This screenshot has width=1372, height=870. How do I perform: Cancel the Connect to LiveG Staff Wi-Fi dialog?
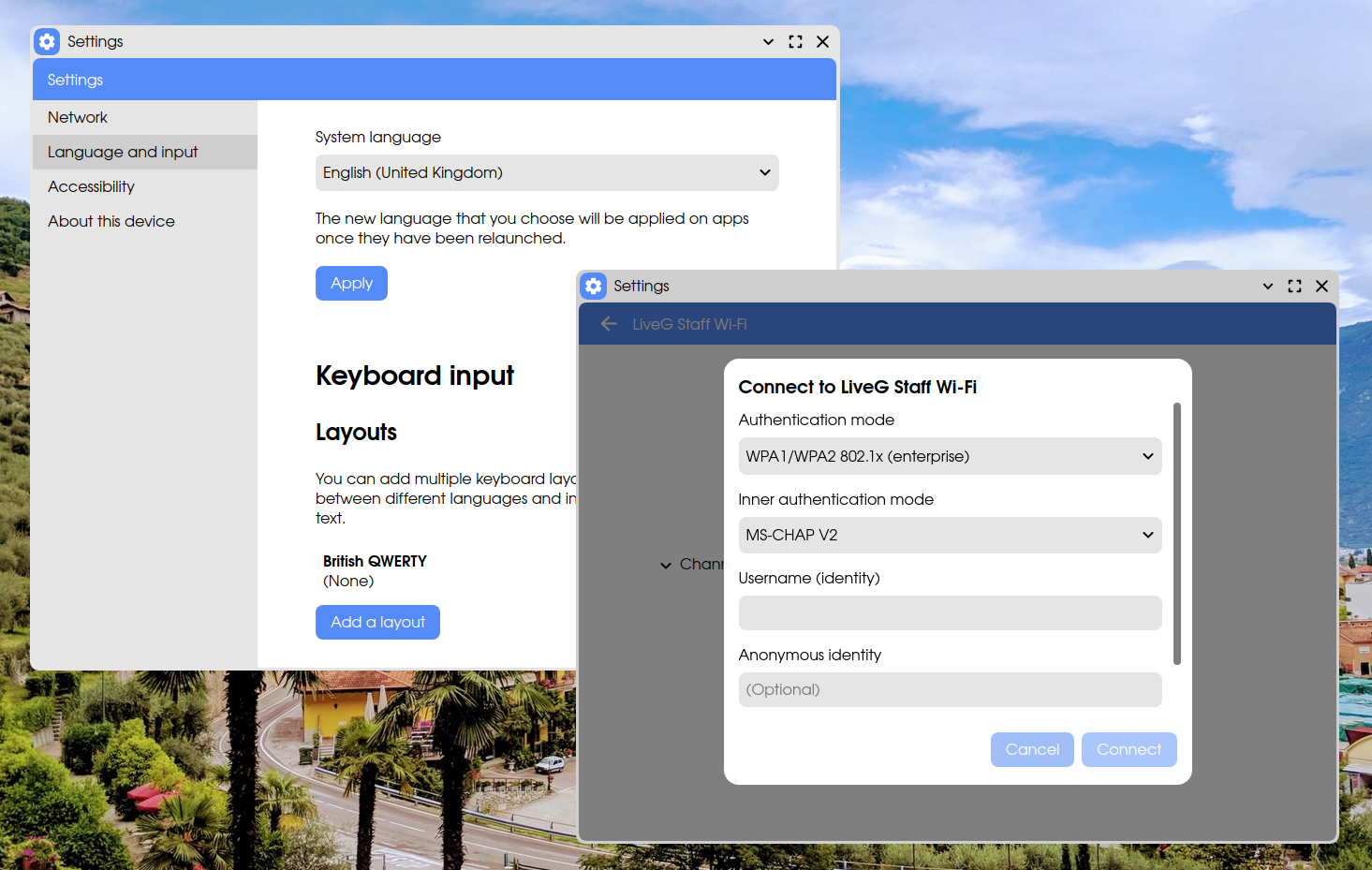[x=1031, y=749]
